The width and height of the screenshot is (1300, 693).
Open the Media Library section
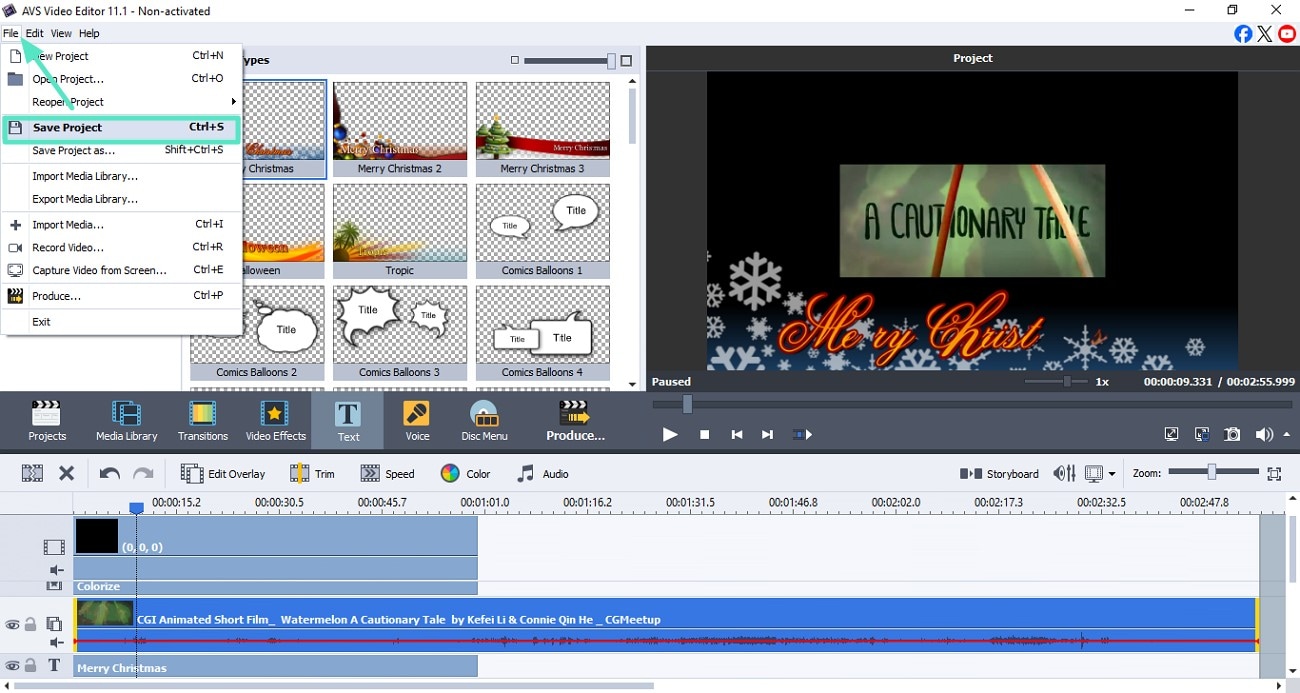click(x=126, y=421)
